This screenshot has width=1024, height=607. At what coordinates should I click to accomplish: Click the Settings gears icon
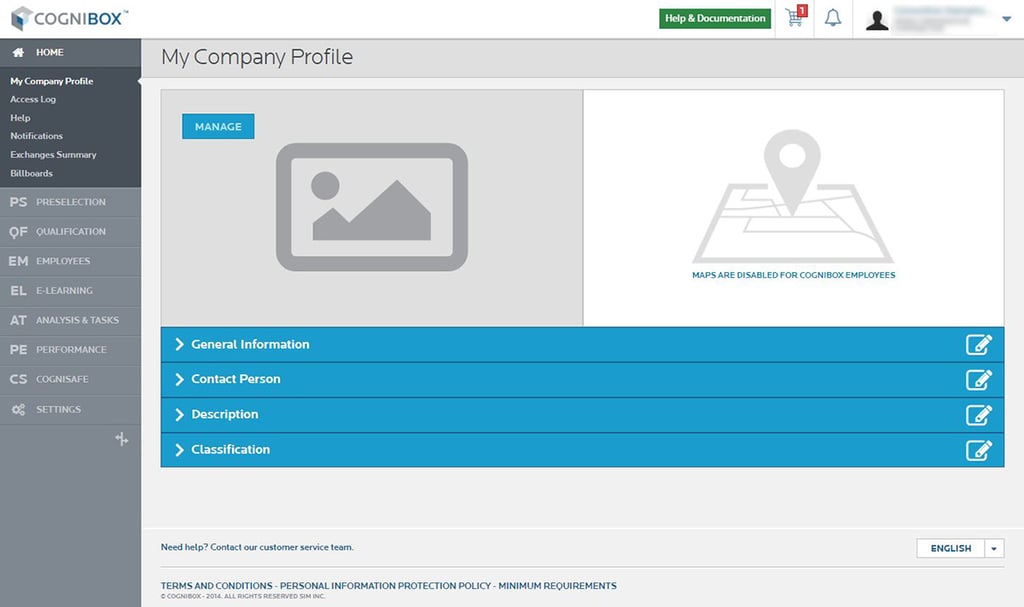coord(18,410)
